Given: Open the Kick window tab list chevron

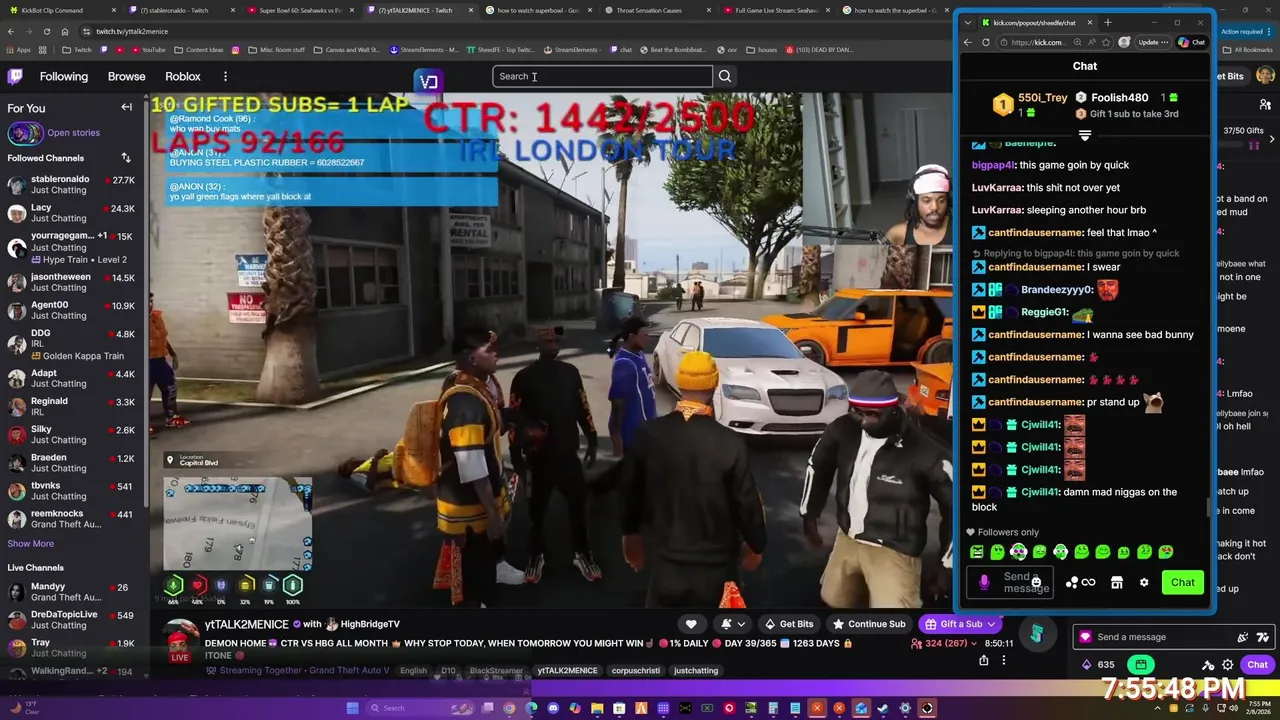Looking at the screenshot, I should pyautogui.click(x=968, y=22).
